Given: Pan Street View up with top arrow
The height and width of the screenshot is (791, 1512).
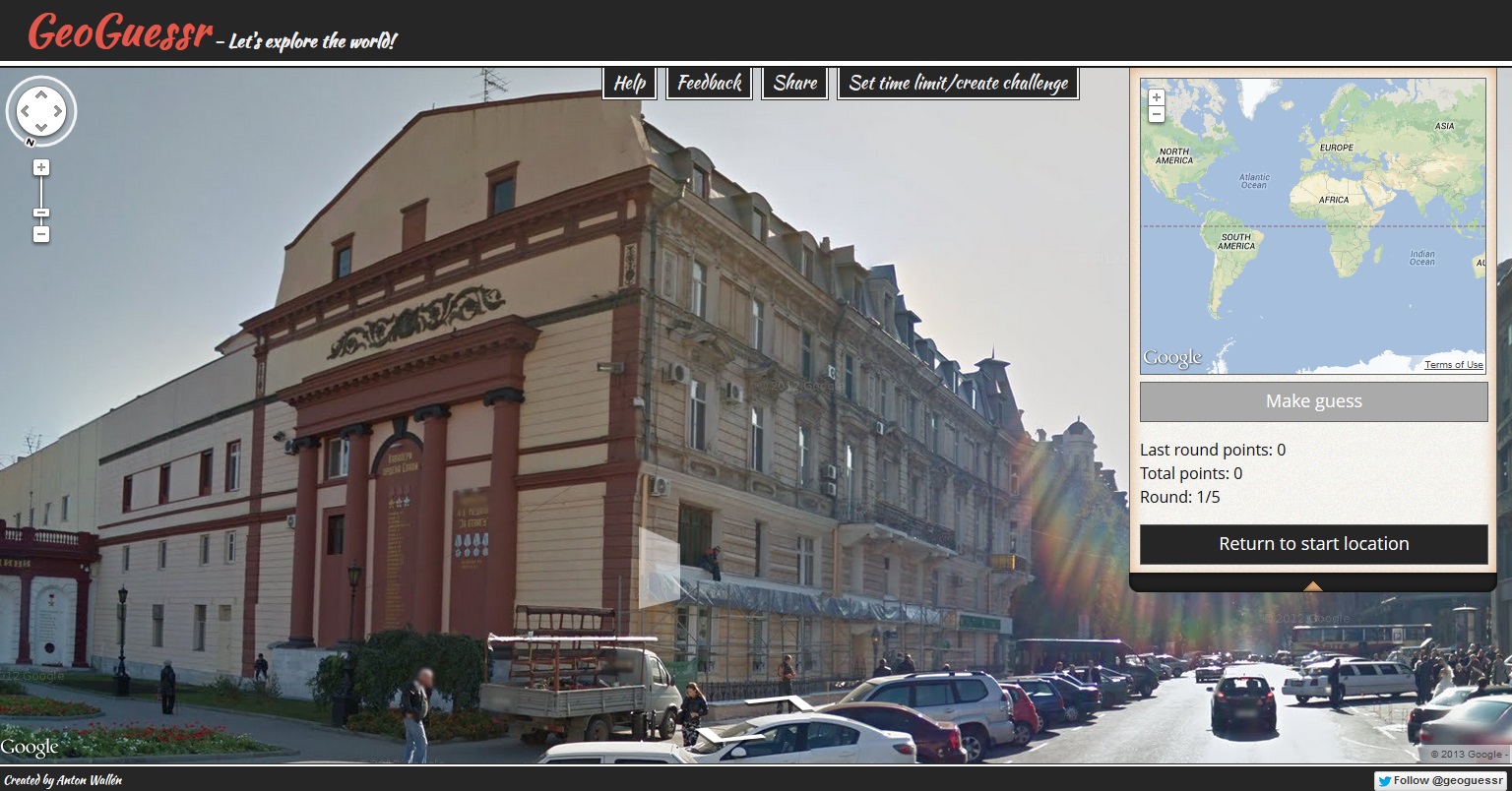Looking at the screenshot, I should point(41,96).
